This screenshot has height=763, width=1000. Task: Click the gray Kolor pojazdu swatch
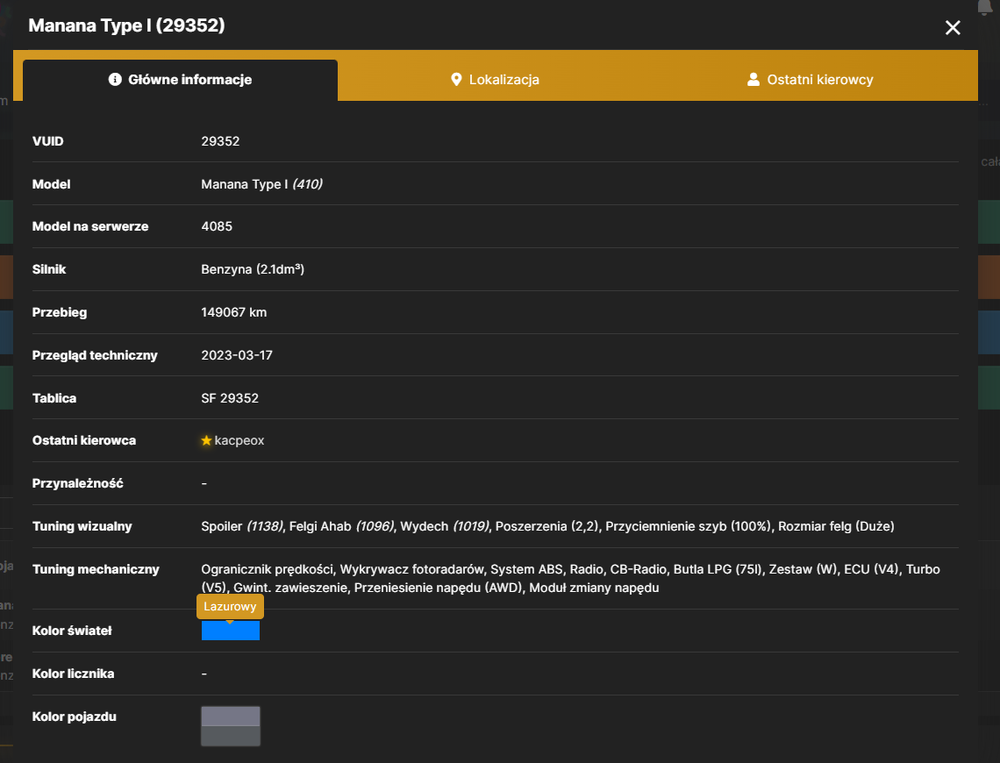[230, 726]
